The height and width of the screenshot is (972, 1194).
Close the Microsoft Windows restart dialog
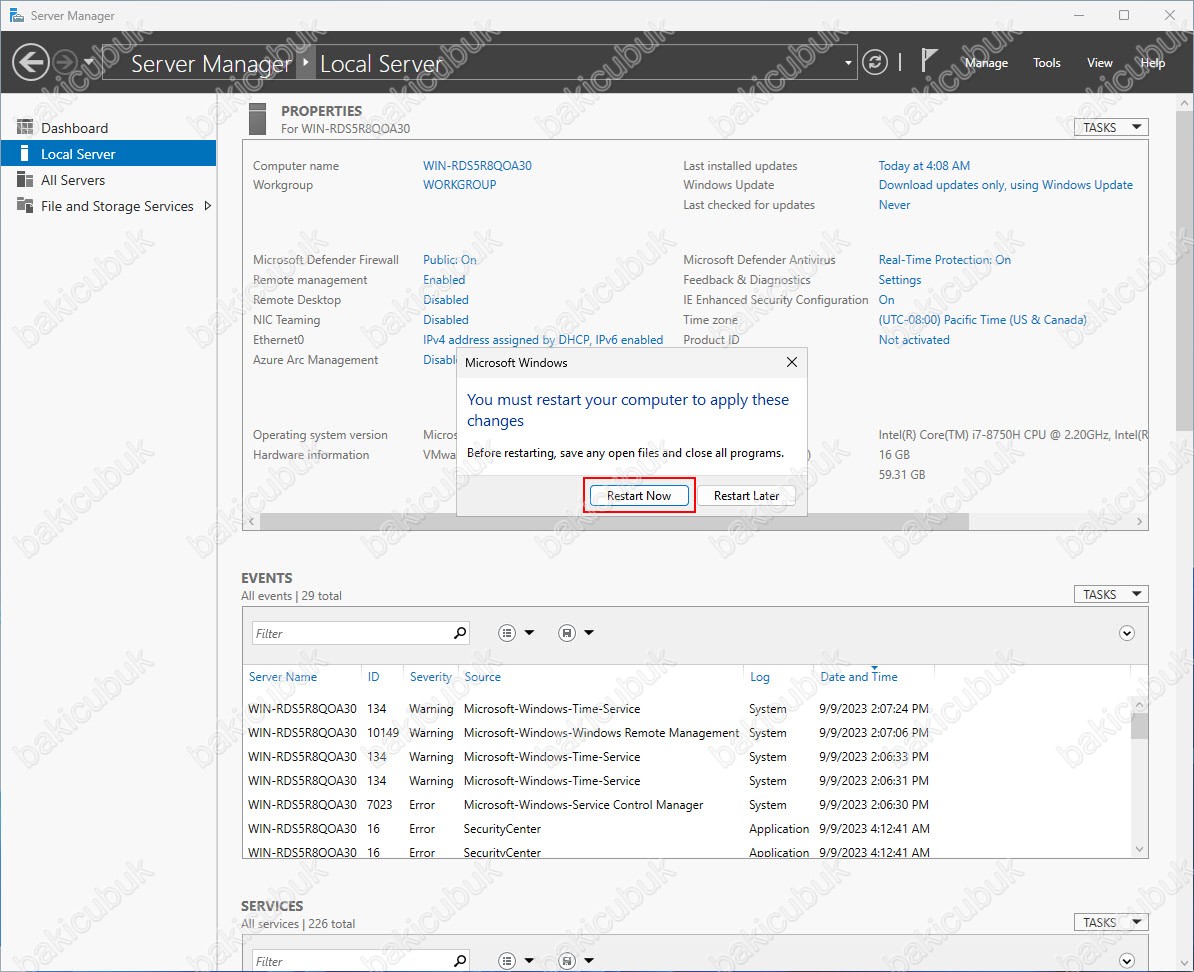tap(792, 363)
